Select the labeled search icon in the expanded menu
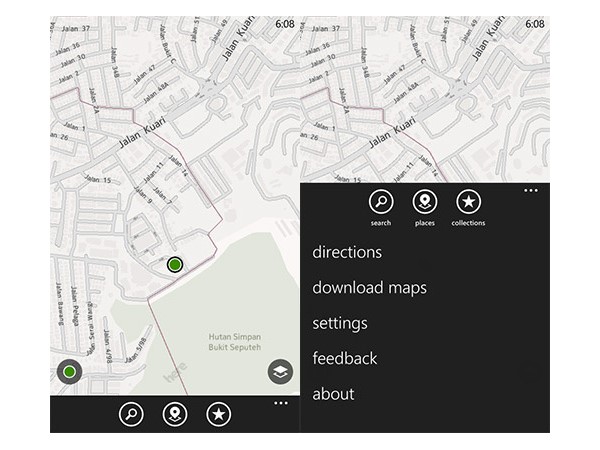Image resolution: width=600 pixels, height=450 pixels. (380, 202)
